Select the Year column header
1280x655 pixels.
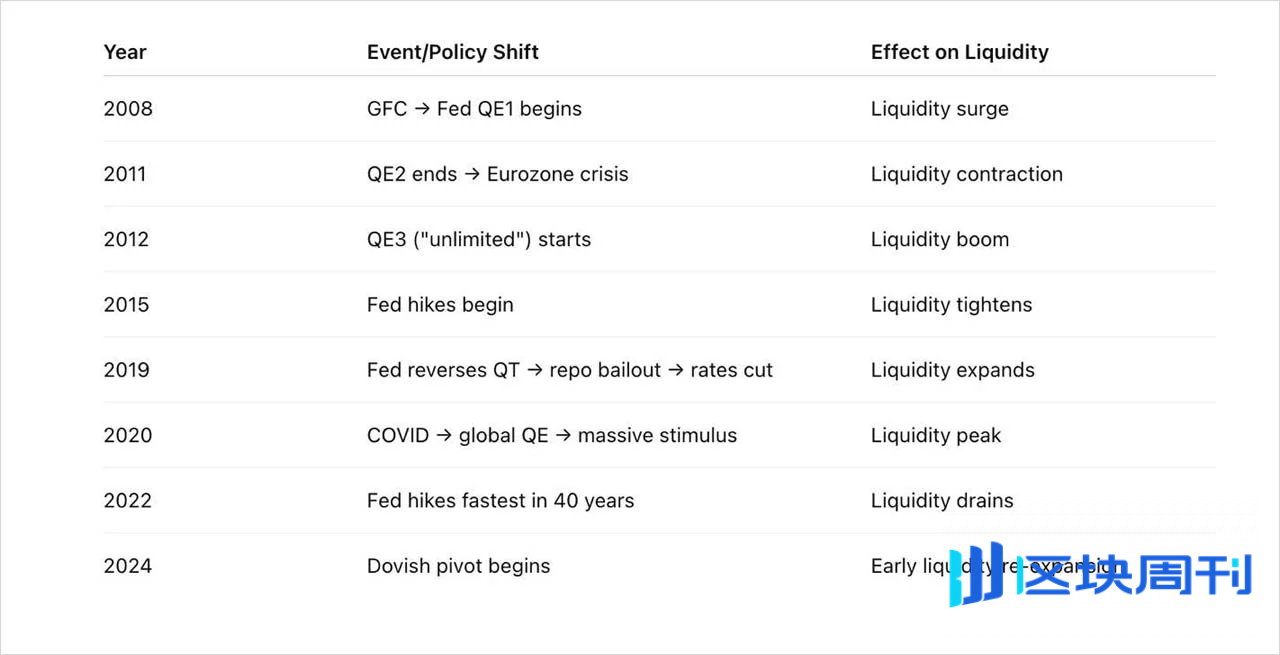pos(125,52)
